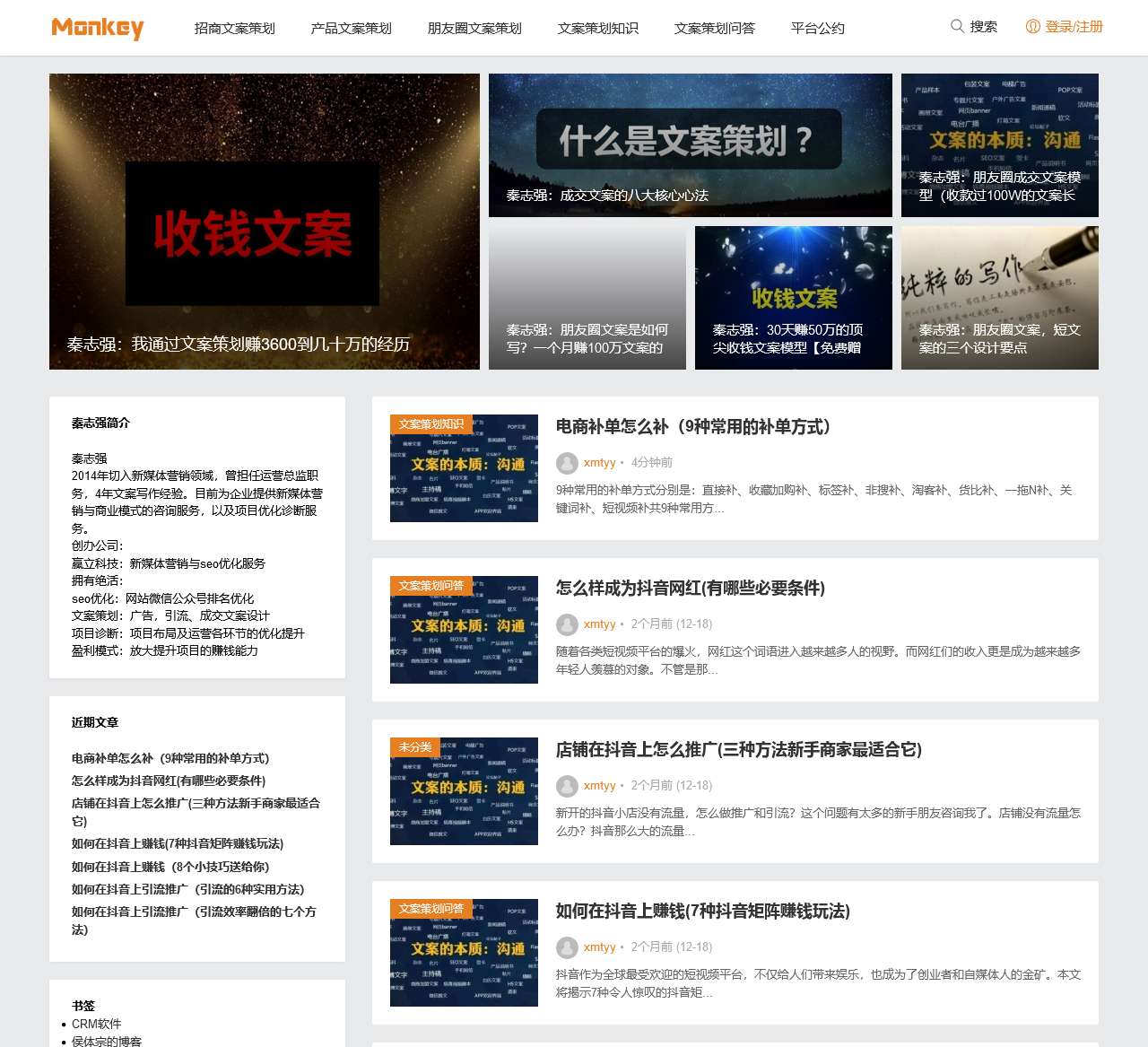Viewport: 1148px width, 1047px height.
Task: Click 文案策划知识 tag on first article thumbnail
Action: 431,424
